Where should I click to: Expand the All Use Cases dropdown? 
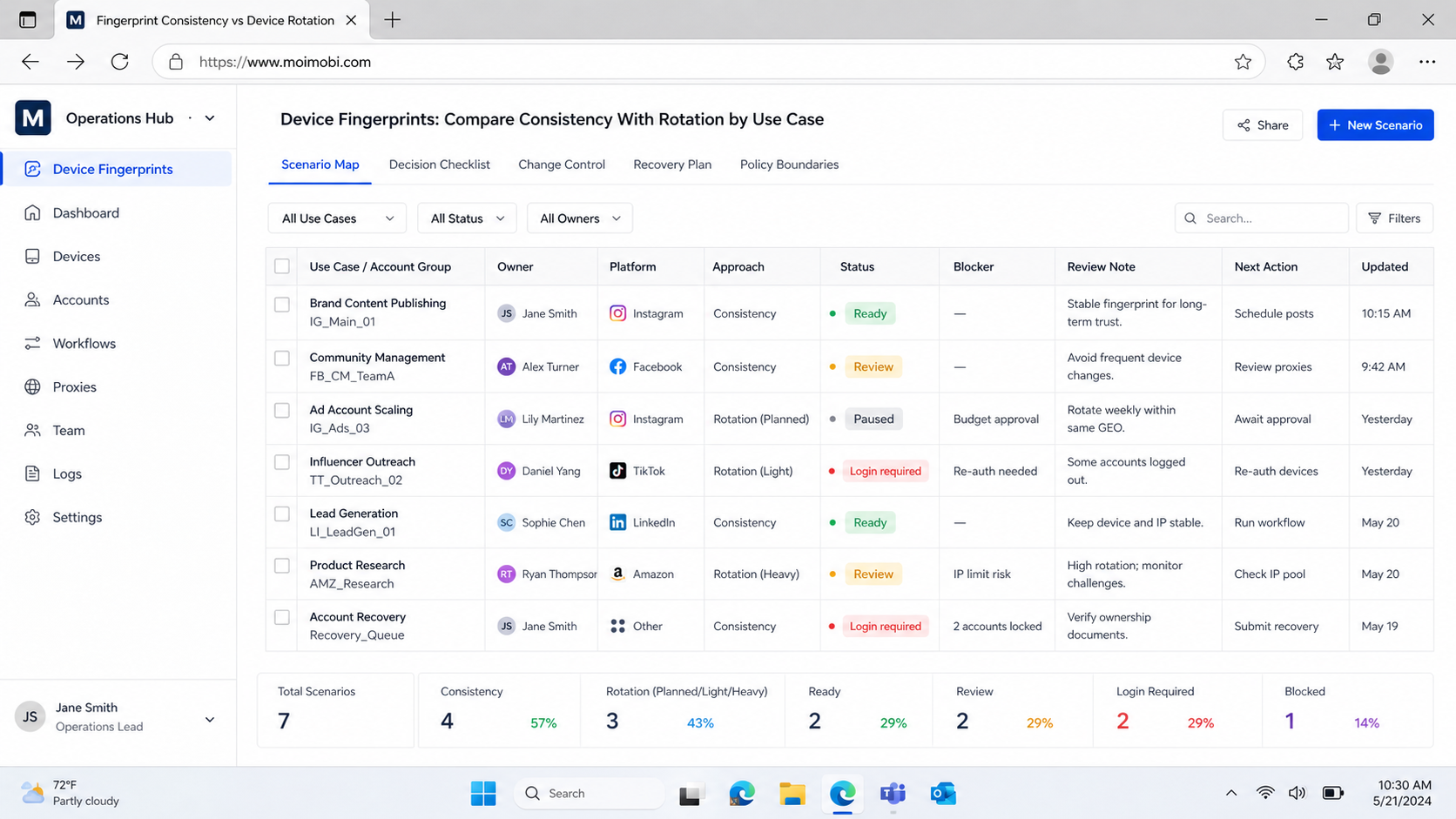337,218
